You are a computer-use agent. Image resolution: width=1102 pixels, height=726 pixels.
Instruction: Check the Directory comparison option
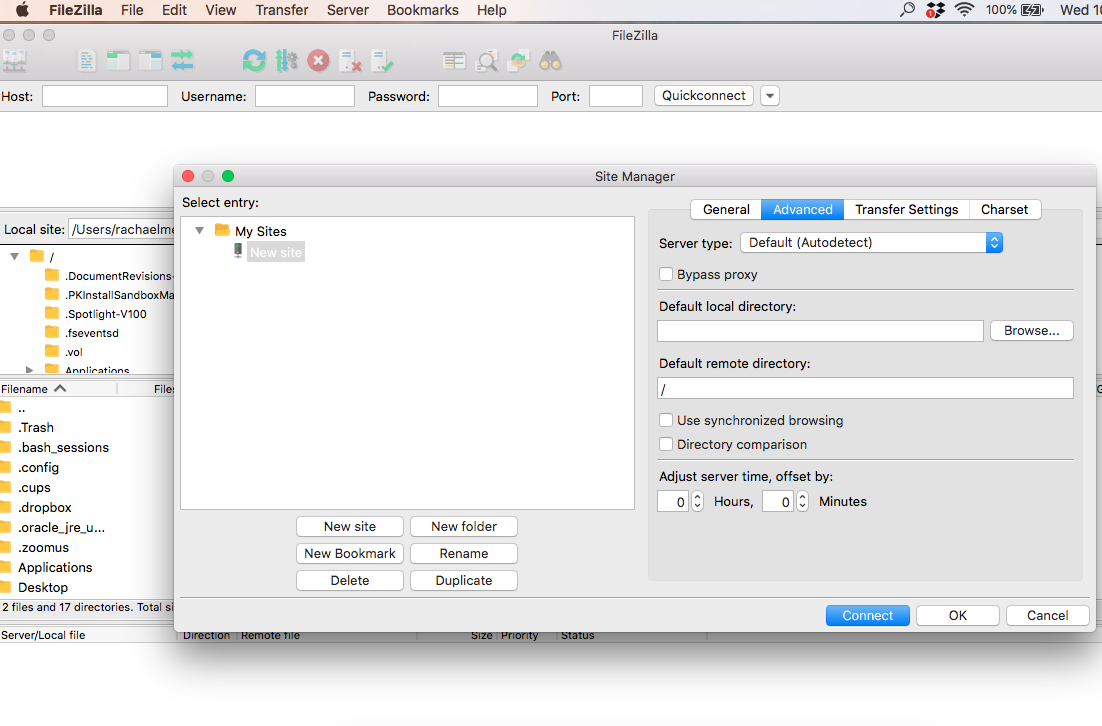[666, 445]
